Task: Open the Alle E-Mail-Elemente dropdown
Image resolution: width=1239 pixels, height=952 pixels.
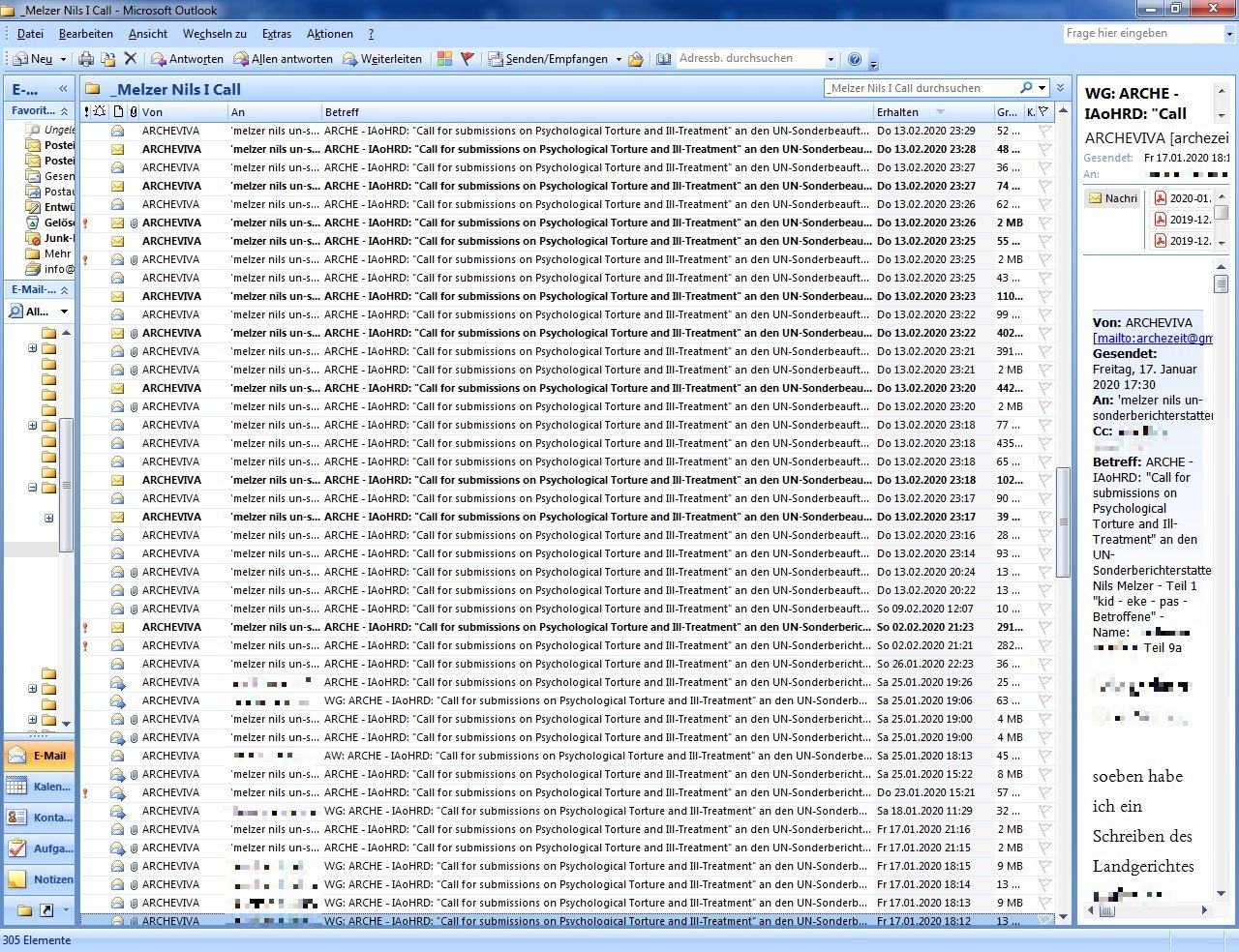Action: pyautogui.click(x=40, y=312)
